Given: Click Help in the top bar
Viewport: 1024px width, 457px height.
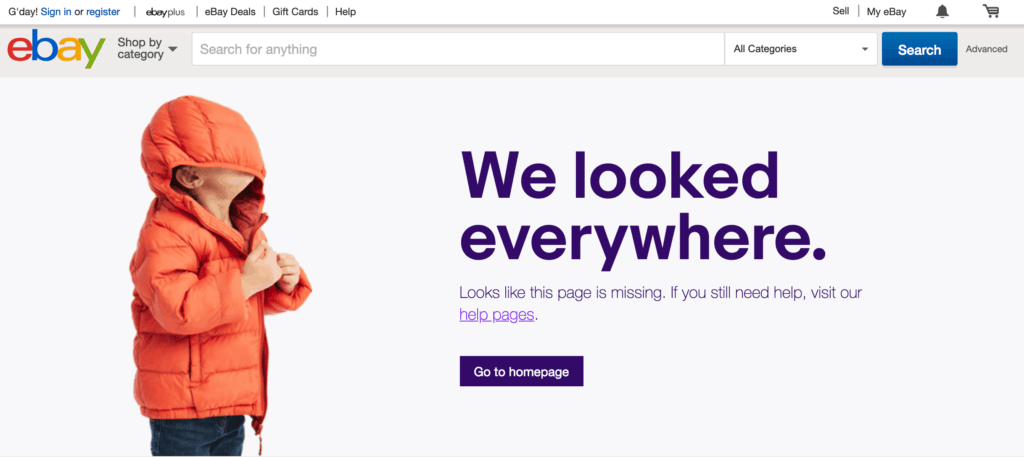Looking at the screenshot, I should point(345,12).
